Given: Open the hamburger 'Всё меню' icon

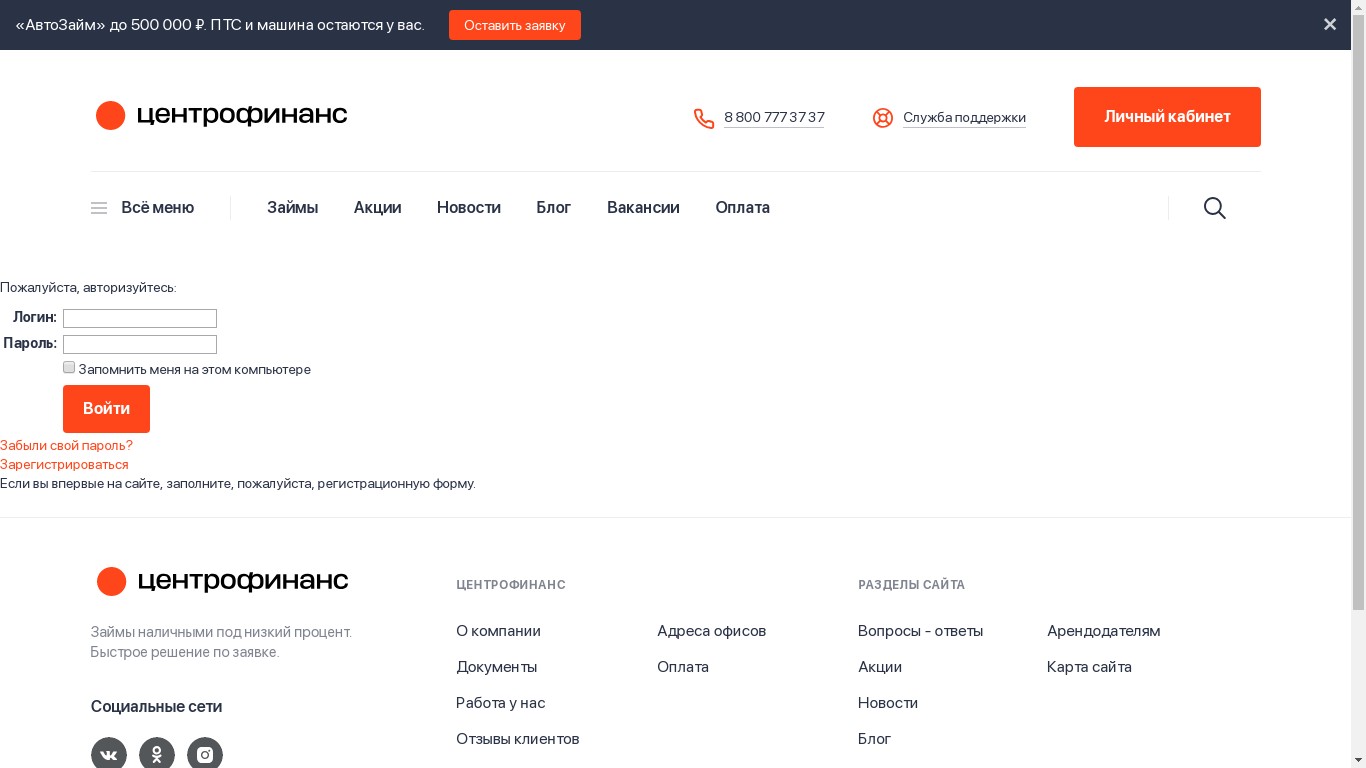Looking at the screenshot, I should tap(99, 208).
